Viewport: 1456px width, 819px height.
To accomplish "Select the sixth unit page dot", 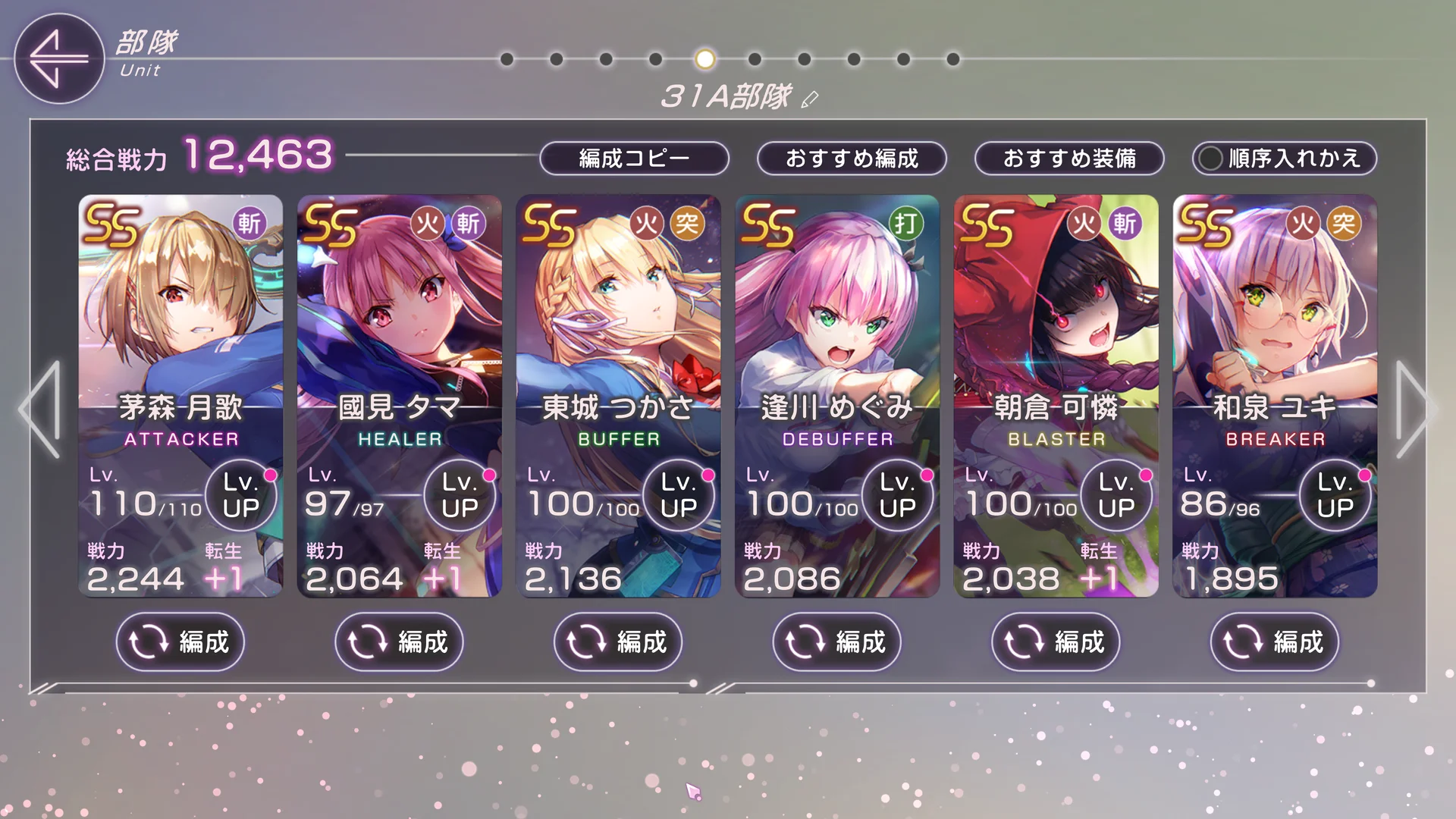I will click(x=755, y=59).
